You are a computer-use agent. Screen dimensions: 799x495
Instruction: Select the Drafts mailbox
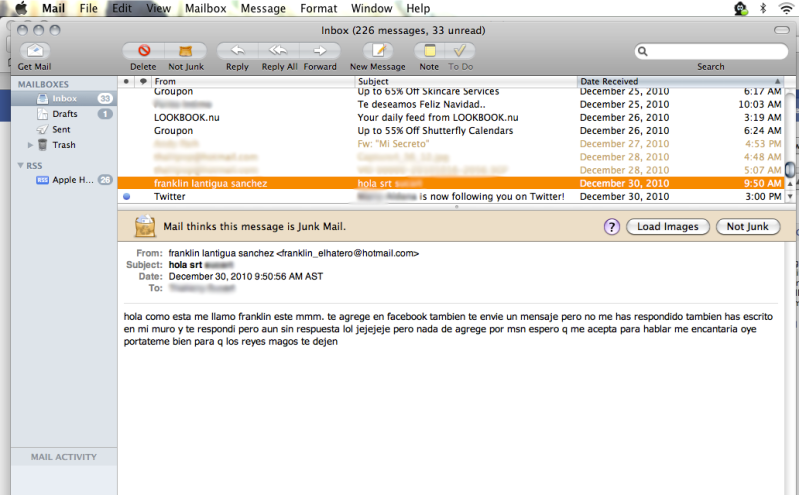click(x=65, y=114)
